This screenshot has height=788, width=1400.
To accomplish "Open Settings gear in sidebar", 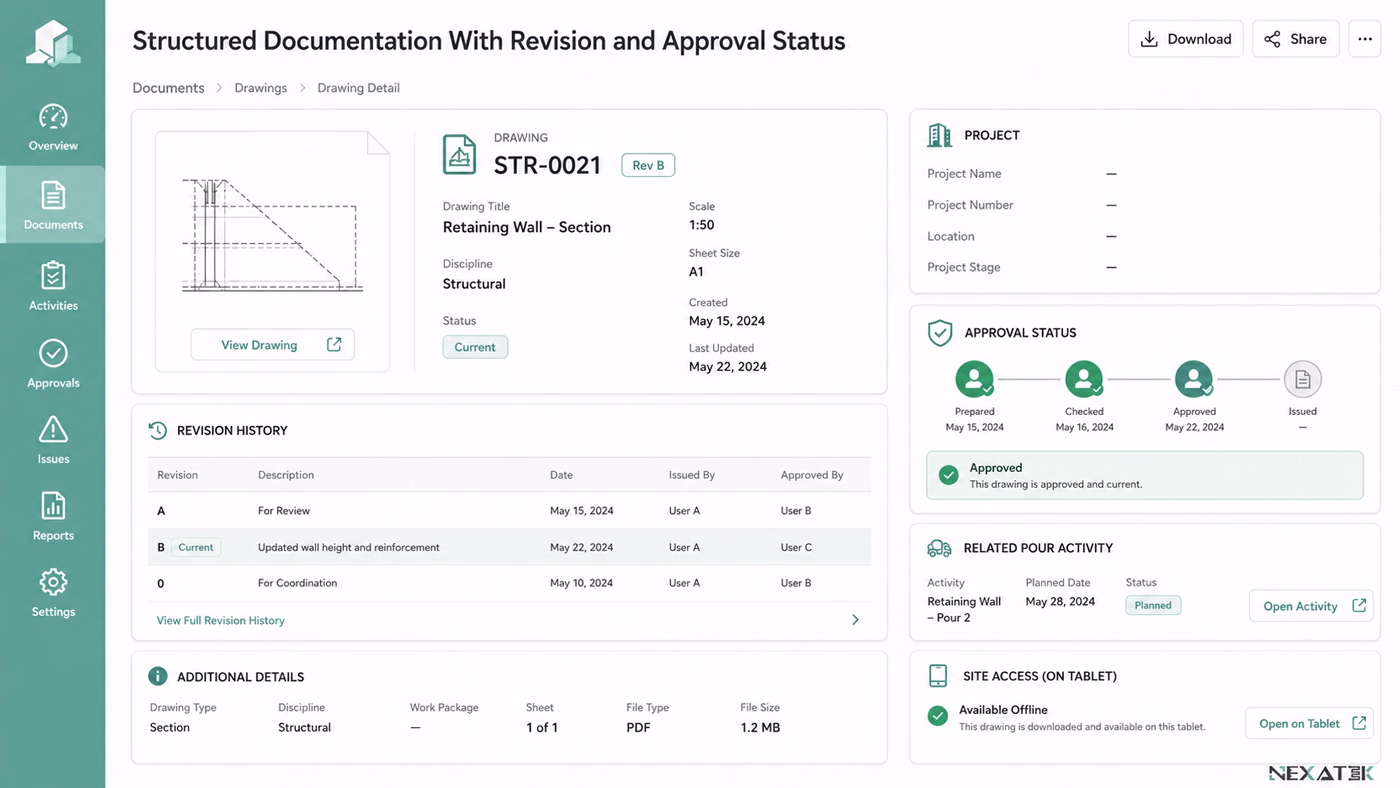I will (53, 582).
